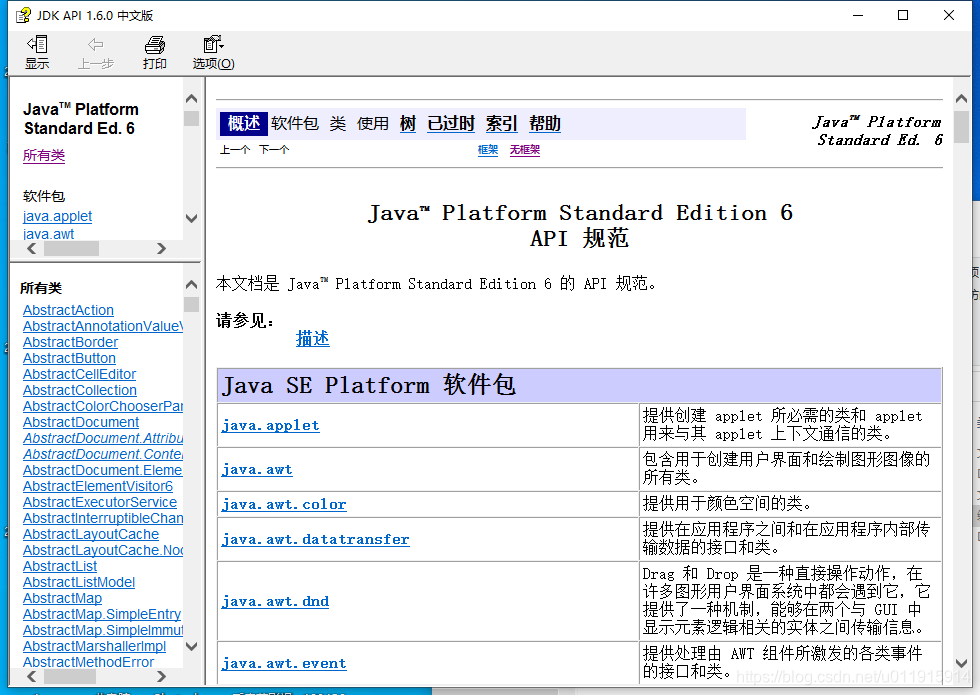980x695 pixels.
Task: Open the 框架 frames link
Action: [487, 149]
